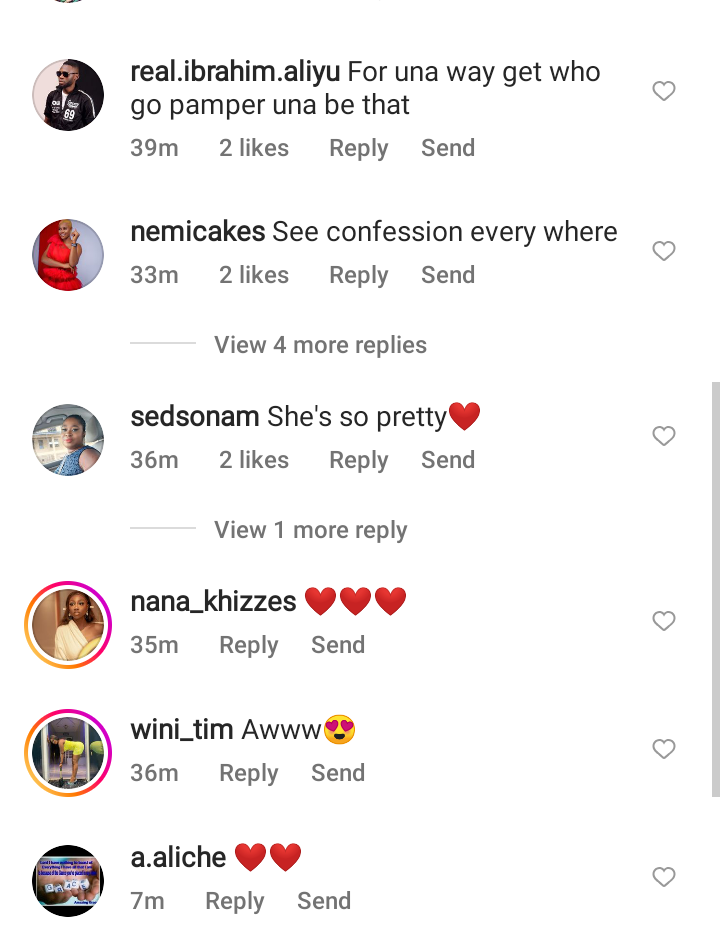This screenshot has width=720, height=943.
Task: Reply to a.aliche's hearts comment
Action: point(234,901)
